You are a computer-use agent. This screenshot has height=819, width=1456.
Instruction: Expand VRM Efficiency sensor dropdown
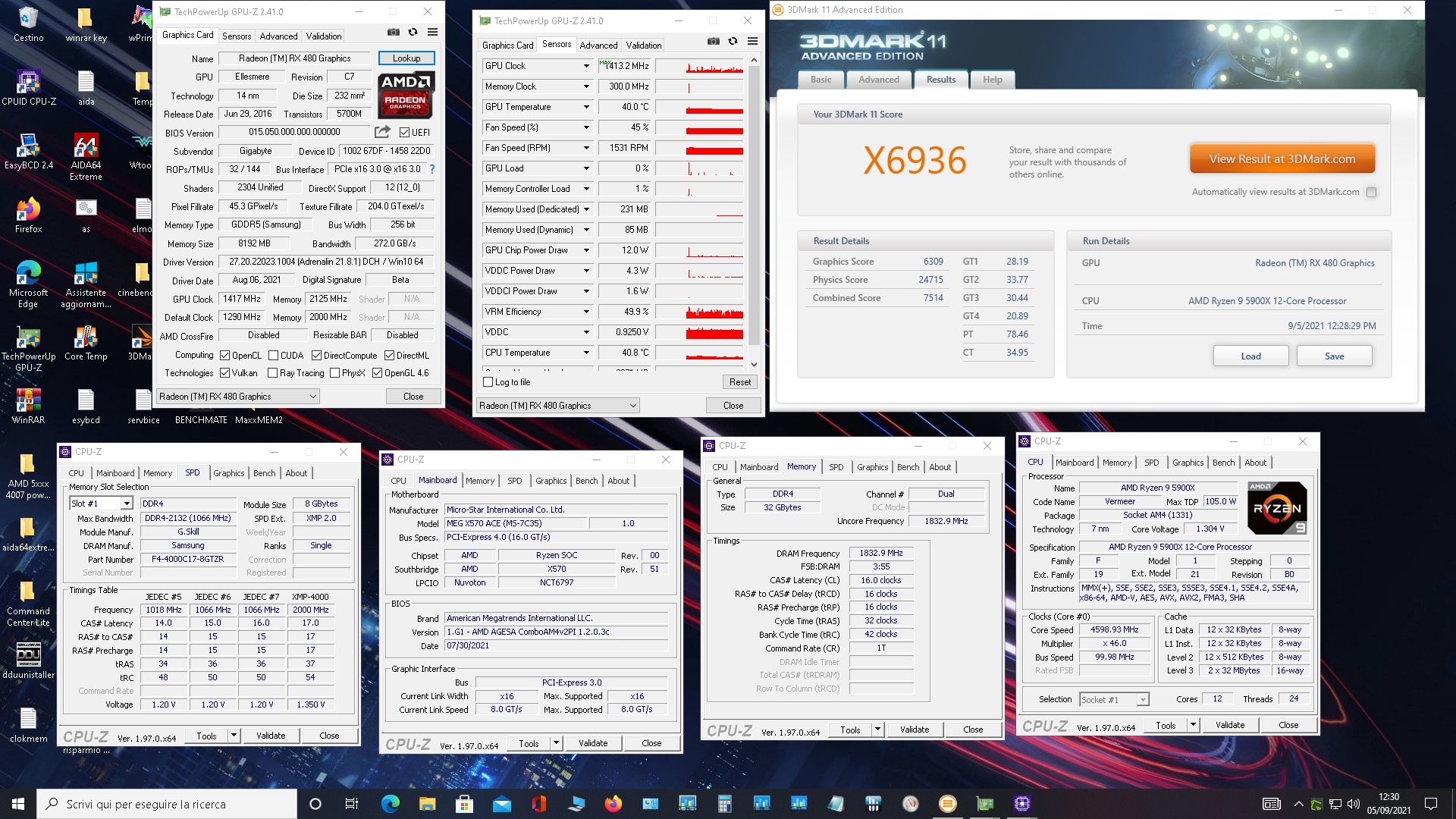coord(586,312)
